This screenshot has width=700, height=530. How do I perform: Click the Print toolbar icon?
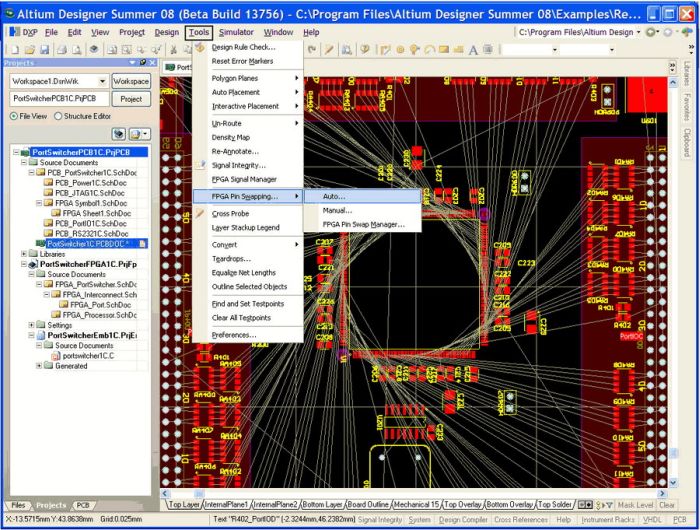coord(62,50)
